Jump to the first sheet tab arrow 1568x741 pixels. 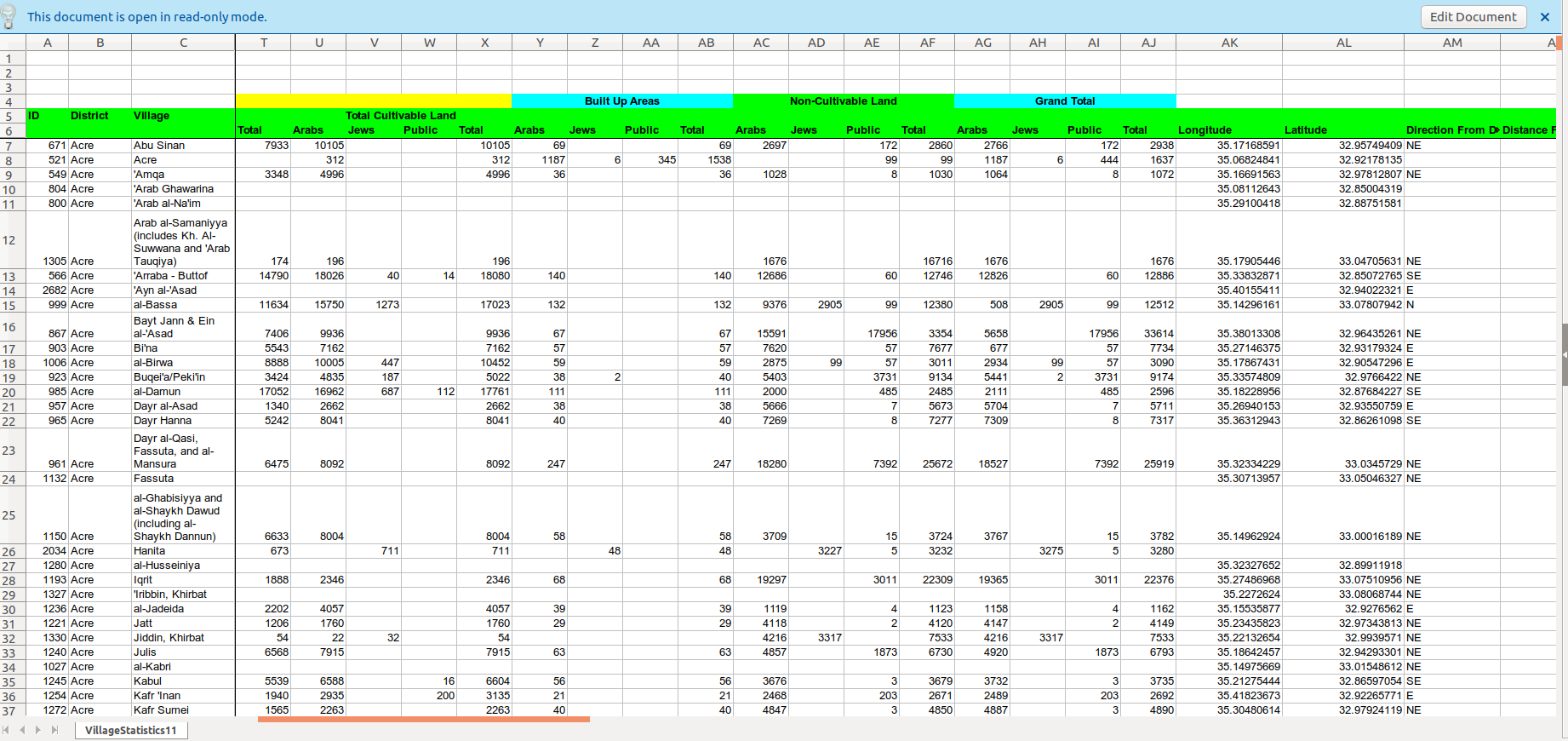(6, 730)
